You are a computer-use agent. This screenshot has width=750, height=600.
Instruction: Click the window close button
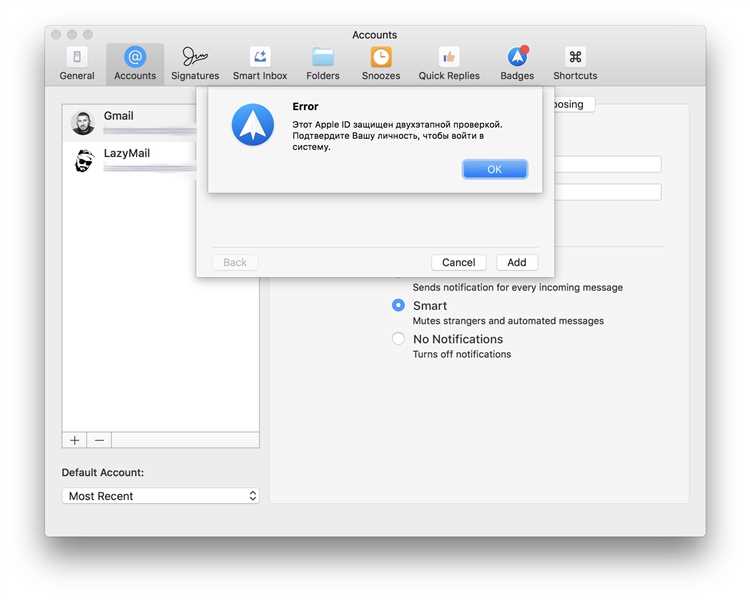coord(56,34)
